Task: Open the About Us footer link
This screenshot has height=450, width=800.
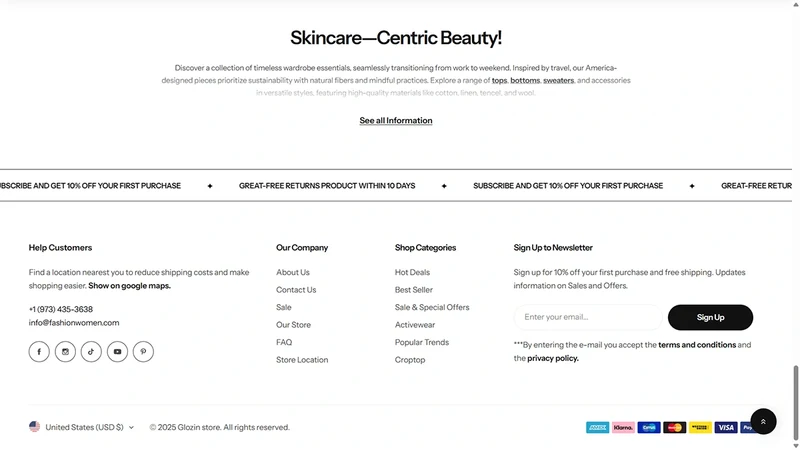Action: click(x=293, y=272)
